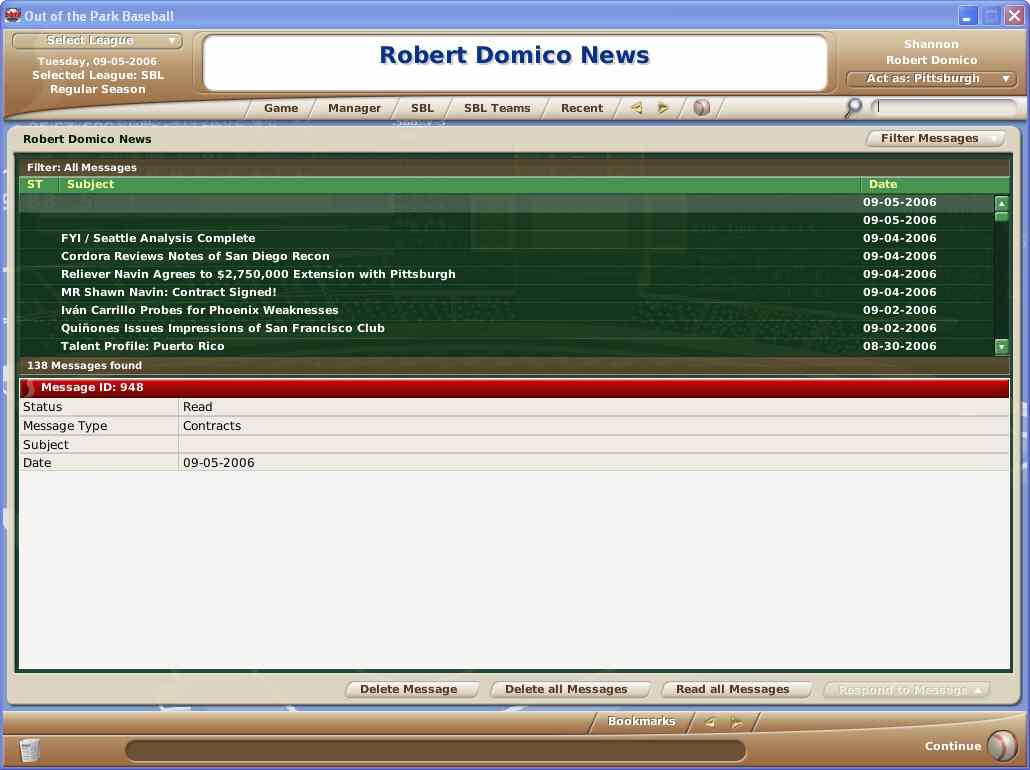Click the trash can icon at bottom left
1030x770 pixels.
tap(30, 749)
